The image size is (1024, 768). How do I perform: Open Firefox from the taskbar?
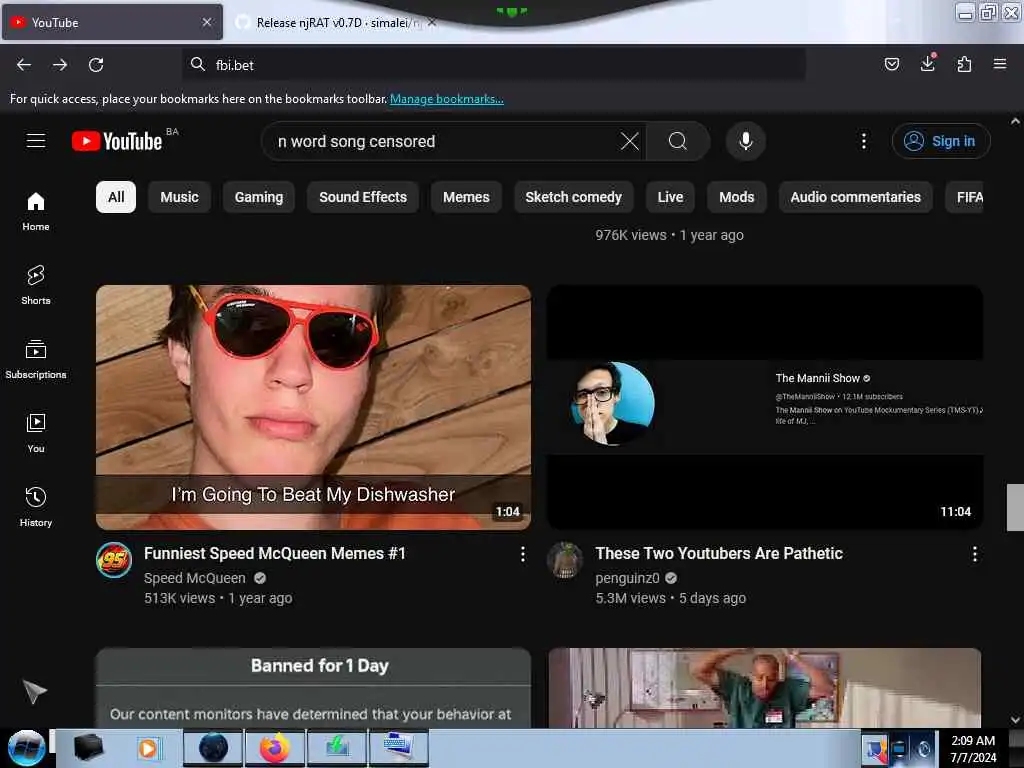[x=275, y=748]
